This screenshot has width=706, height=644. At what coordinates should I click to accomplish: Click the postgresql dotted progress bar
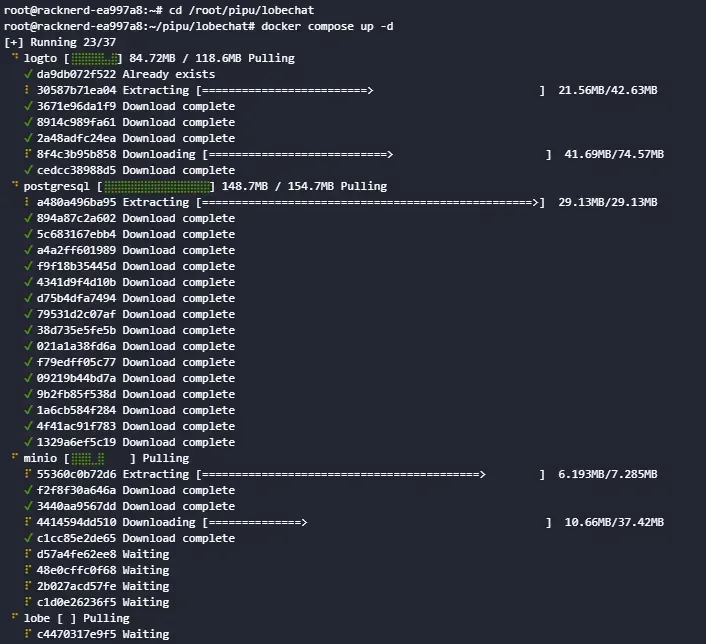point(157,186)
